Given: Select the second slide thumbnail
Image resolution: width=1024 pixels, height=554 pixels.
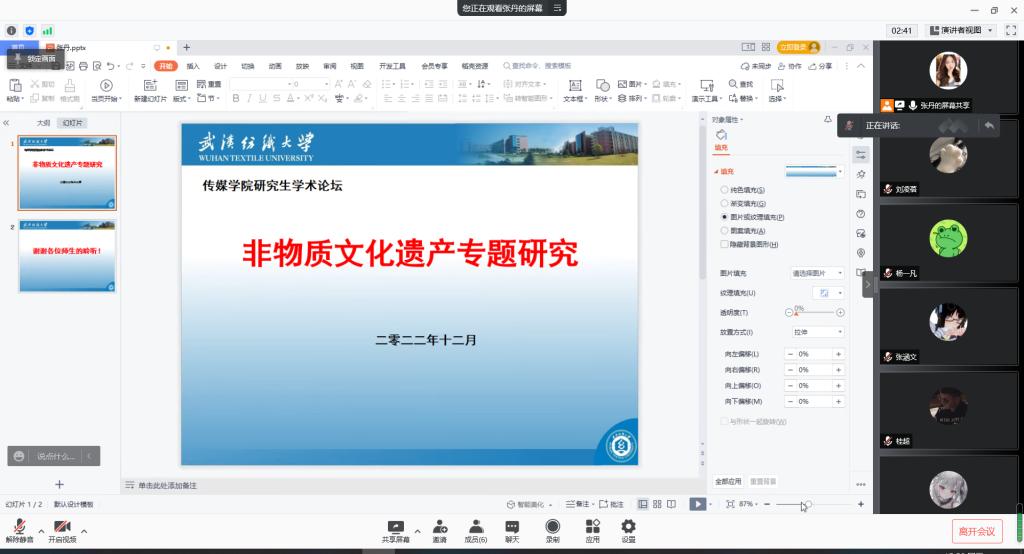Looking at the screenshot, I should pos(67,257).
